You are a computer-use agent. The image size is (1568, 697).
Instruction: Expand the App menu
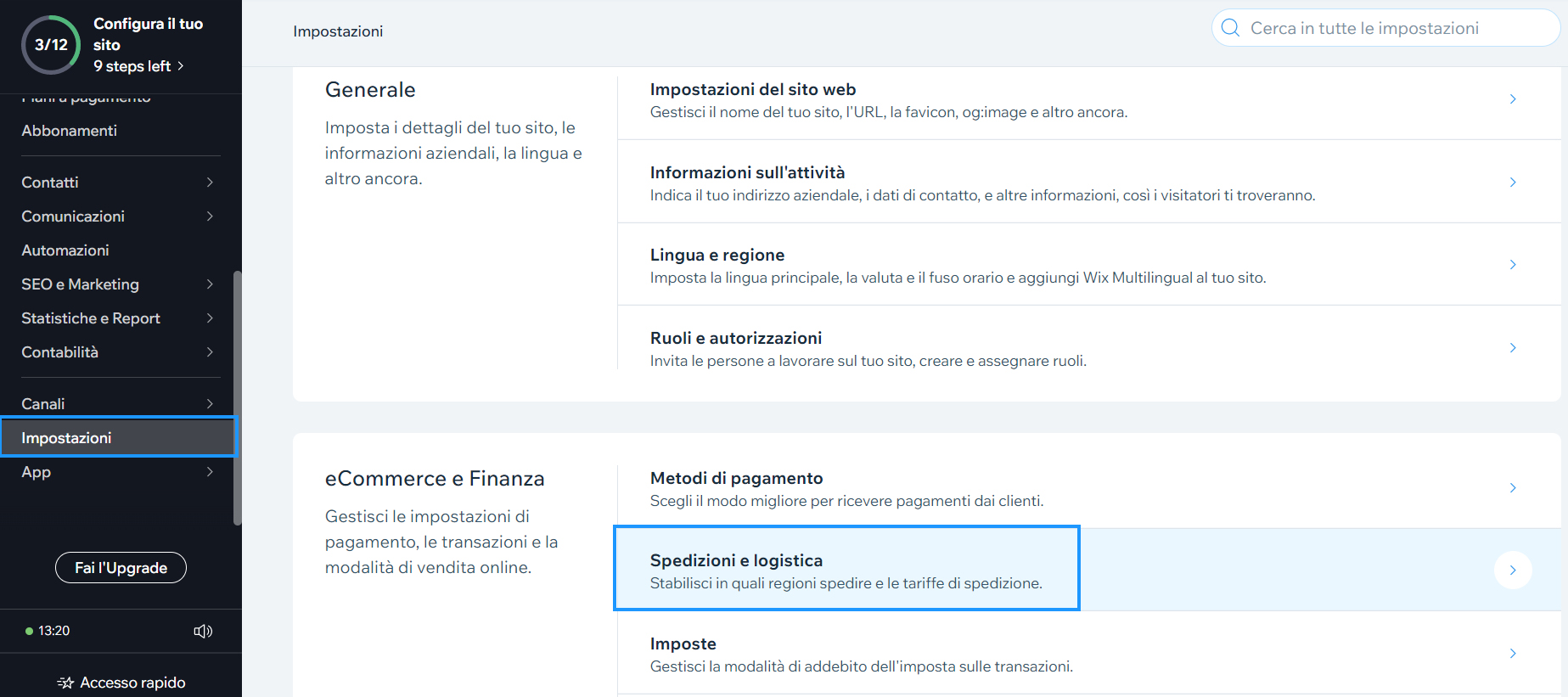[210, 472]
